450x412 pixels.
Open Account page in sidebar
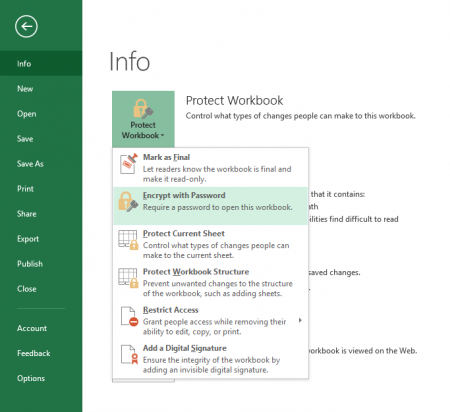pos(32,328)
